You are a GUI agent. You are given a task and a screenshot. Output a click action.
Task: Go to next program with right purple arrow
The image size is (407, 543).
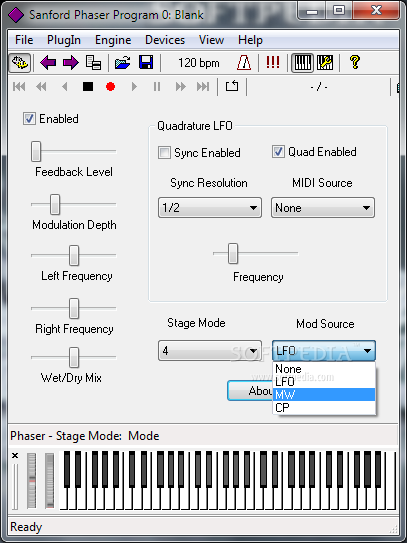(x=71, y=63)
